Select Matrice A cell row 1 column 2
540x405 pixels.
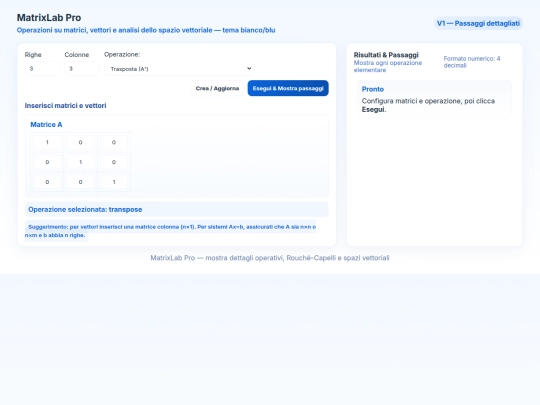(80, 142)
